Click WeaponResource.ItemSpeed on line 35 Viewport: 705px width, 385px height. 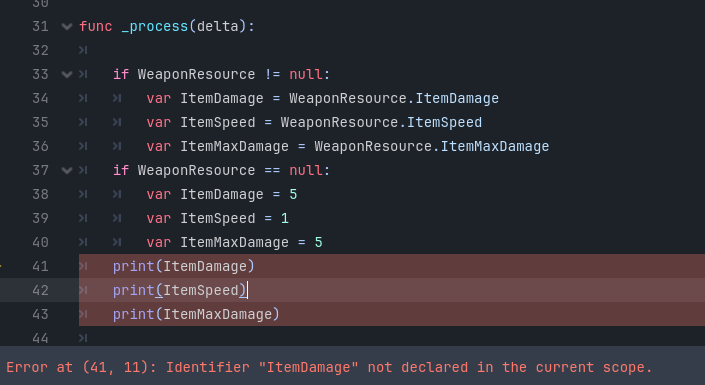381,122
